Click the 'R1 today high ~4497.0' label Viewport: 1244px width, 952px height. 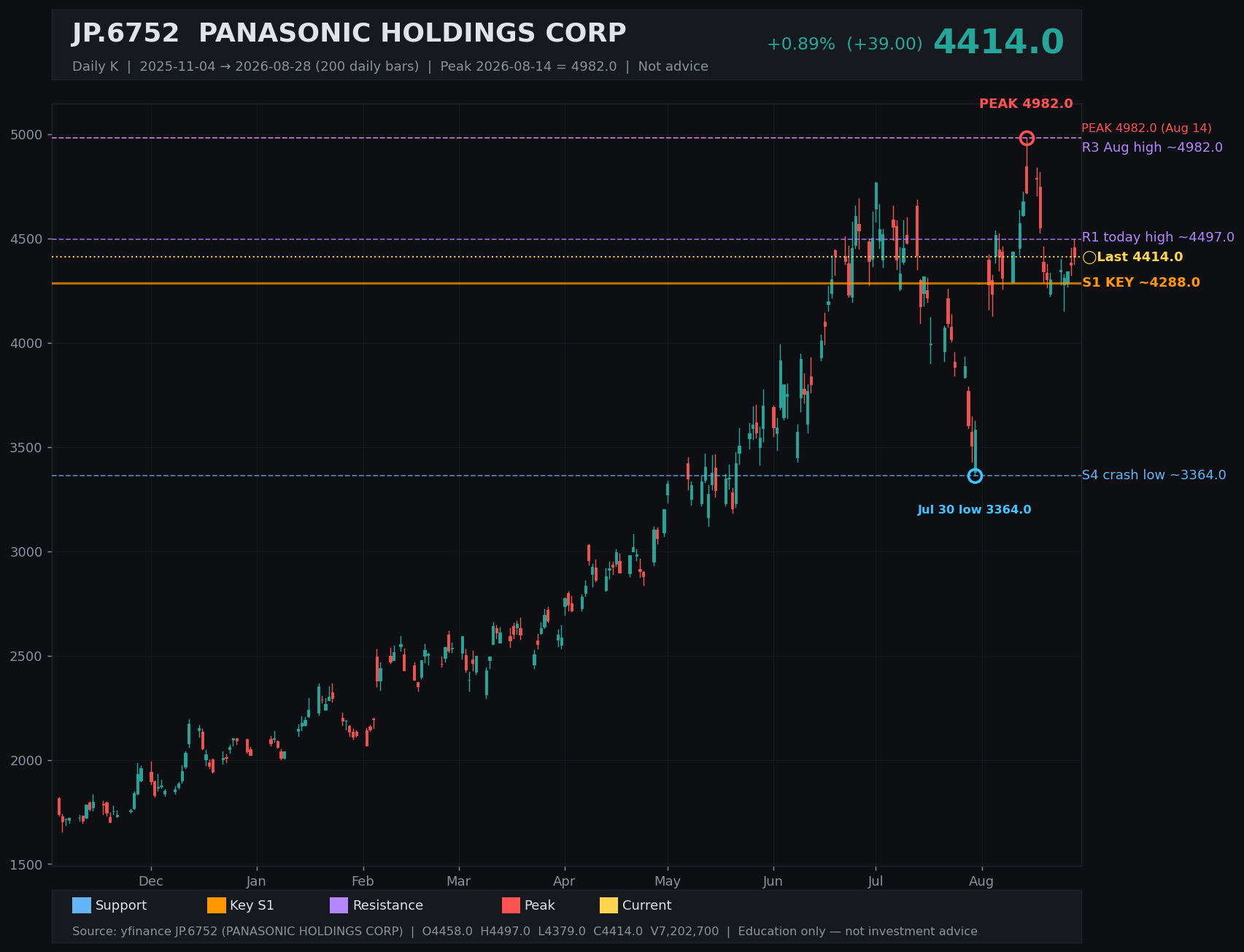(x=1158, y=237)
